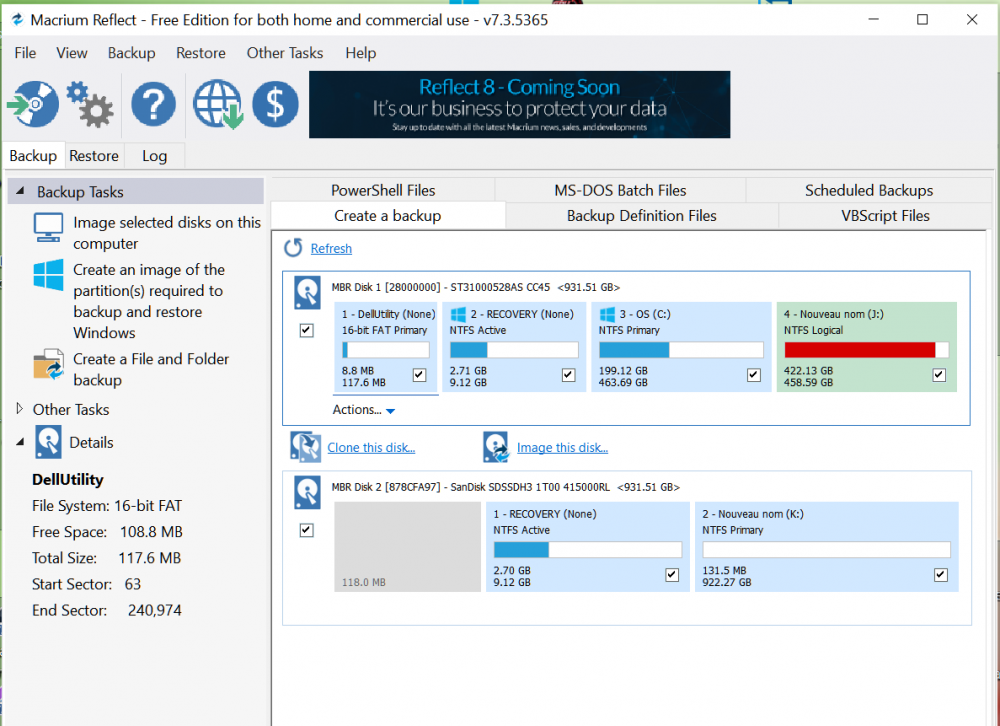Click the disk backup toolbar icon
This screenshot has width=1000, height=726.
click(x=33, y=104)
